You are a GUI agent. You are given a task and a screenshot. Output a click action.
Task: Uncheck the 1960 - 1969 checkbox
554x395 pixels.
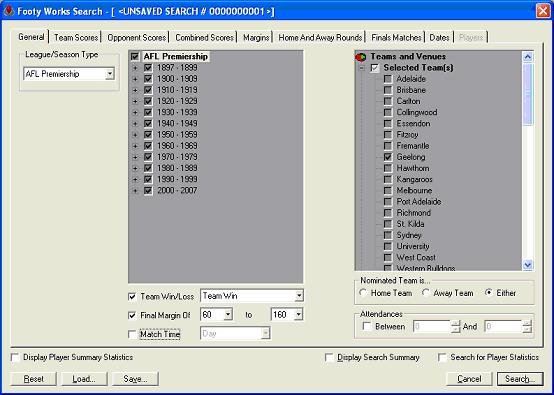pyautogui.click(x=148, y=146)
